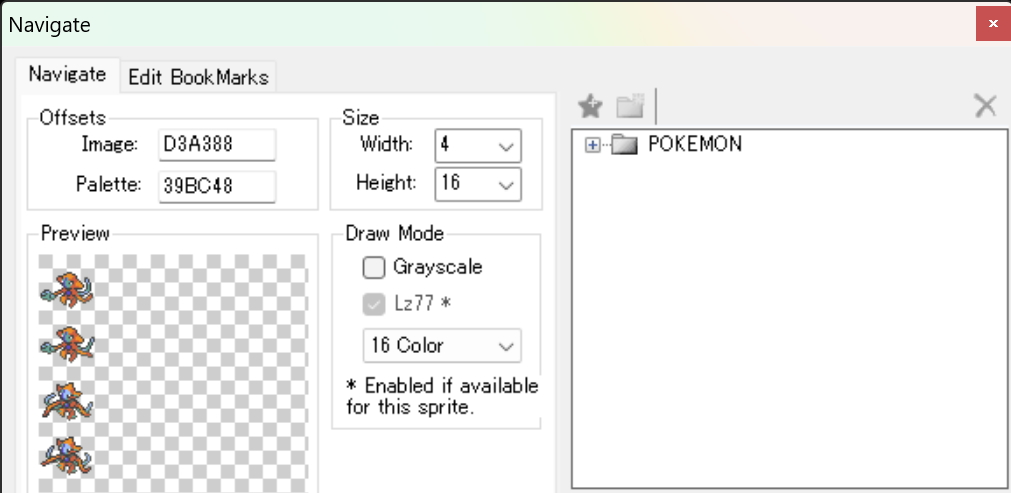Viewport: 1011px width, 493px height.
Task: Click the add bookmark star icon
Action: (x=590, y=106)
